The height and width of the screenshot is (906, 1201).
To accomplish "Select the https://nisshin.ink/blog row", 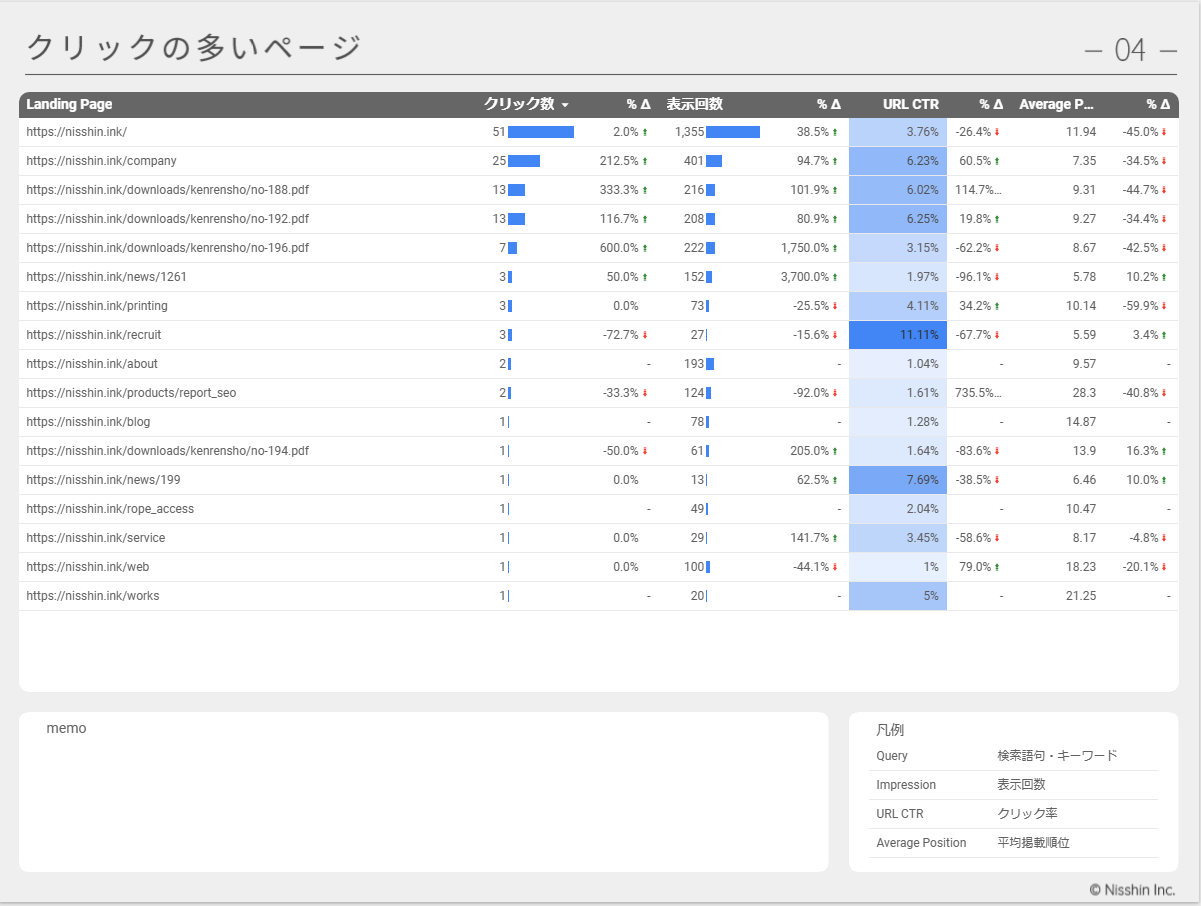I will coord(598,422).
